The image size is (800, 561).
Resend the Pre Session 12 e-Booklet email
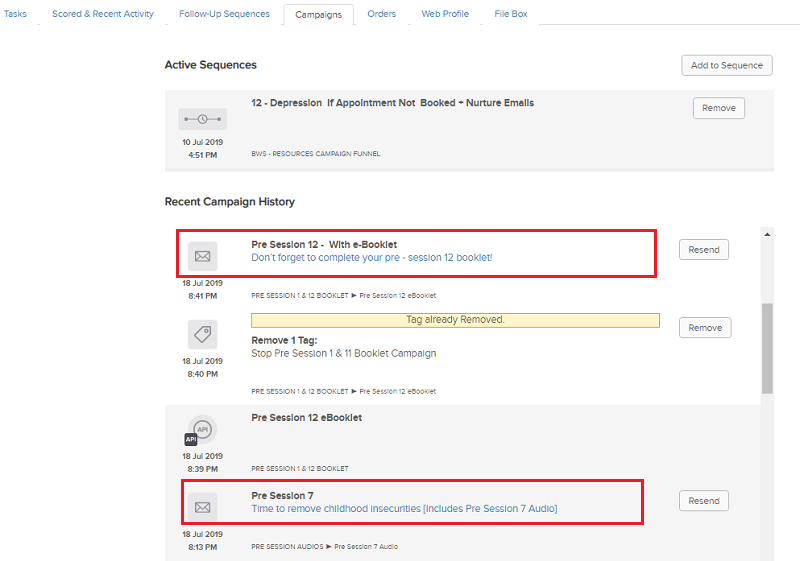[703, 250]
